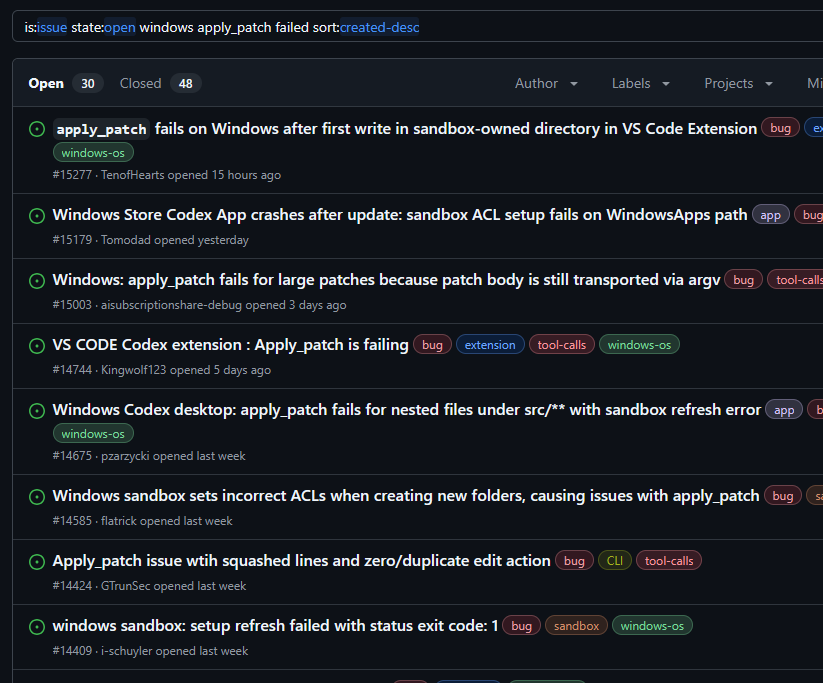Focus the issue search query field
The width and height of the screenshot is (823, 683).
(417, 27)
